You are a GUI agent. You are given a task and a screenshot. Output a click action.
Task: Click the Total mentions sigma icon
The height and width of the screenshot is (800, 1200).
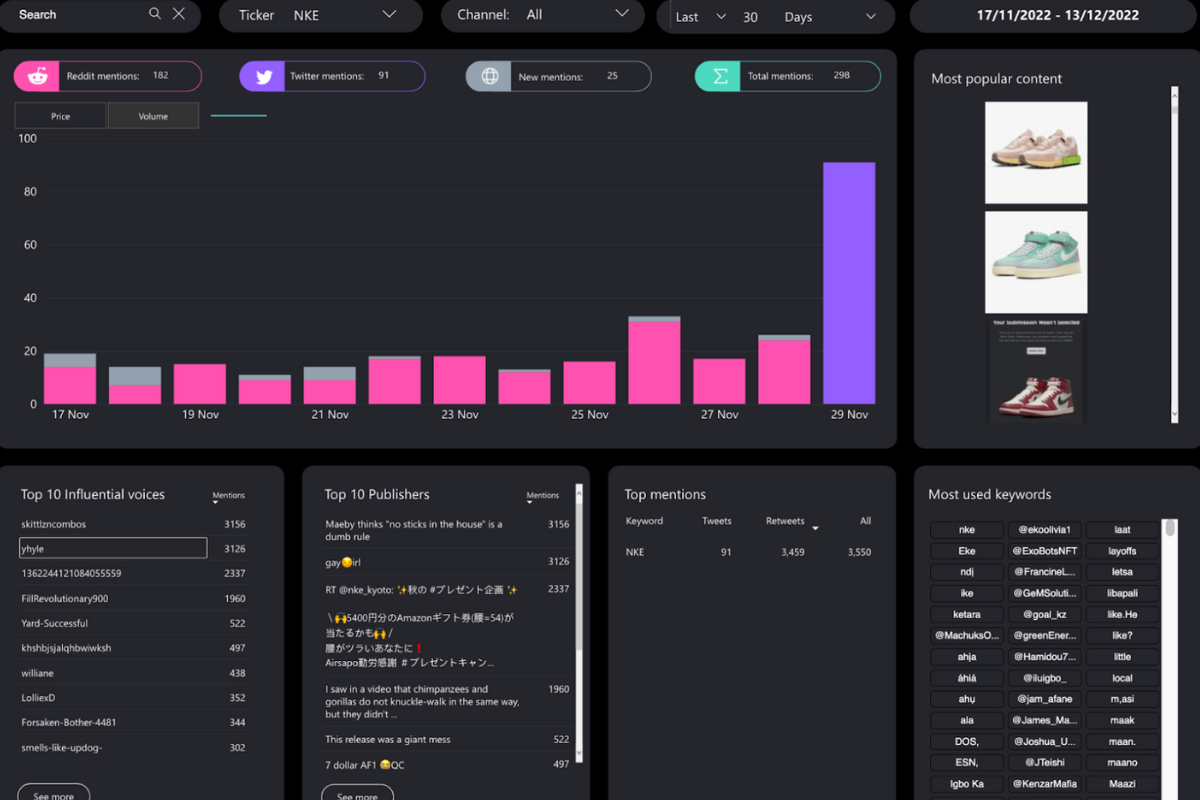[x=718, y=76]
